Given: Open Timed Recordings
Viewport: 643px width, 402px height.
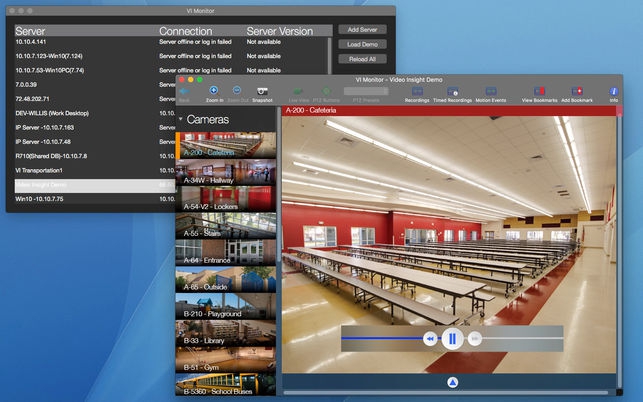Looking at the screenshot, I should coord(453,93).
